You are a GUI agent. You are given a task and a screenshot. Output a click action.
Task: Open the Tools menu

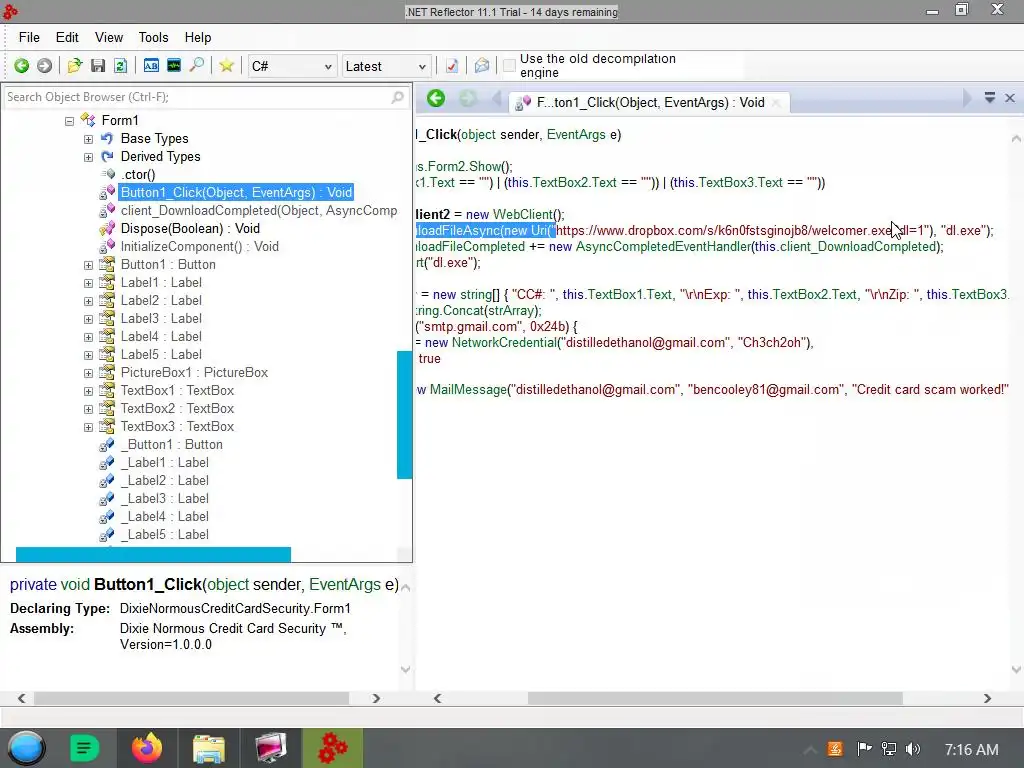pyautogui.click(x=153, y=37)
